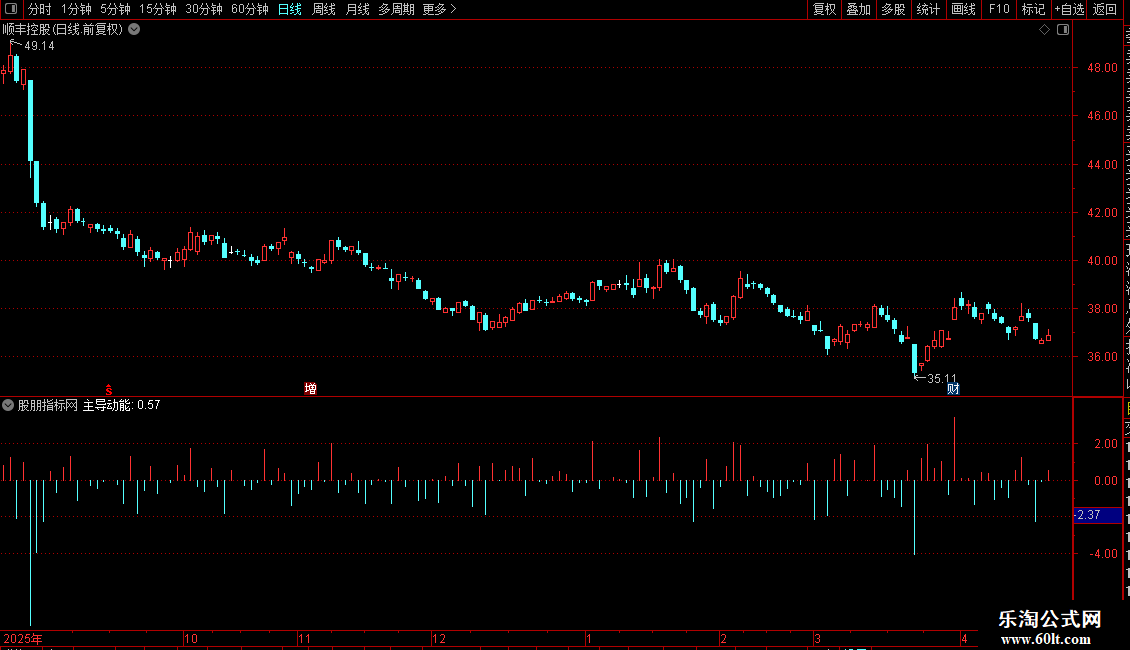The width and height of the screenshot is (1130, 650).
Task: Click the red '增' event marker
Action: click(x=311, y=388)
